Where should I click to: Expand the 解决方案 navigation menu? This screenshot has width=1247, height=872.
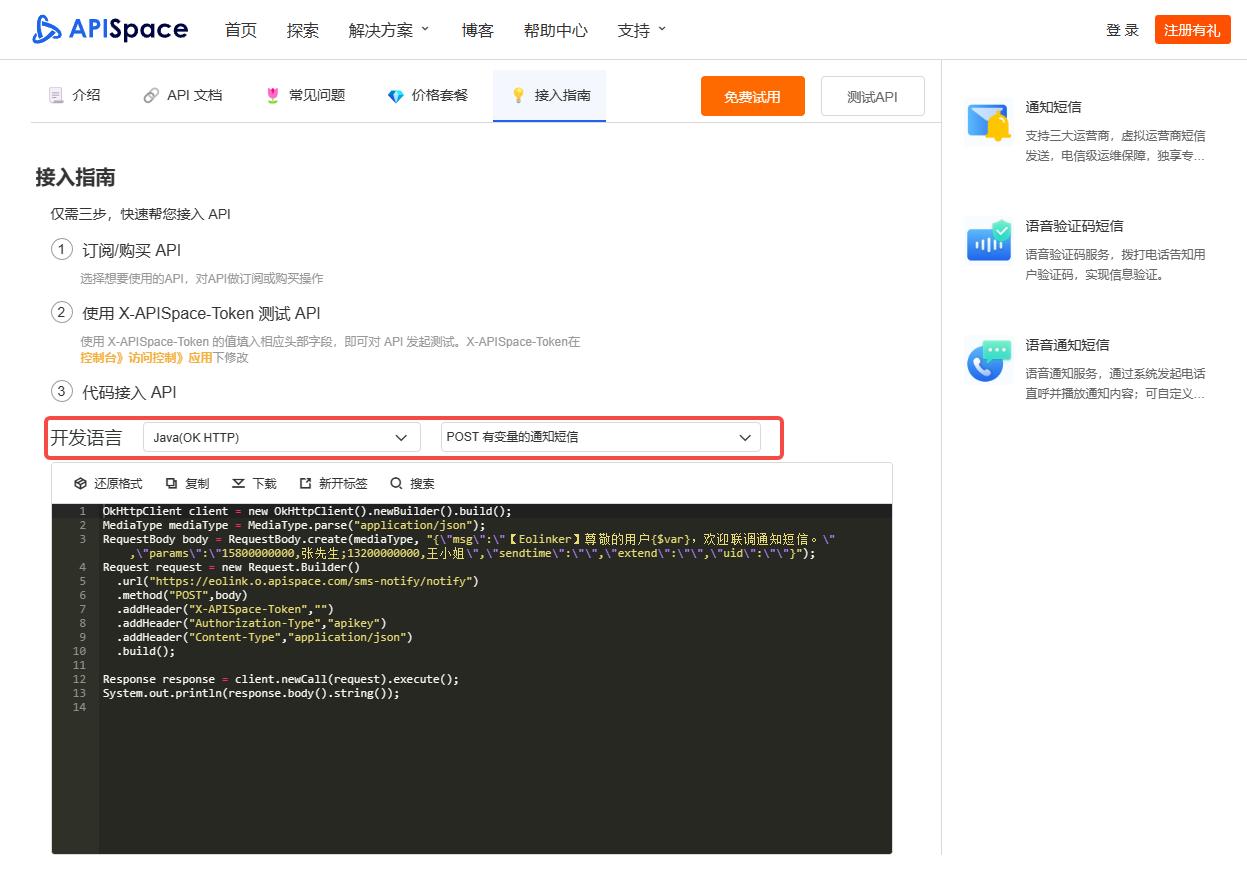click(x=389, y=30)
